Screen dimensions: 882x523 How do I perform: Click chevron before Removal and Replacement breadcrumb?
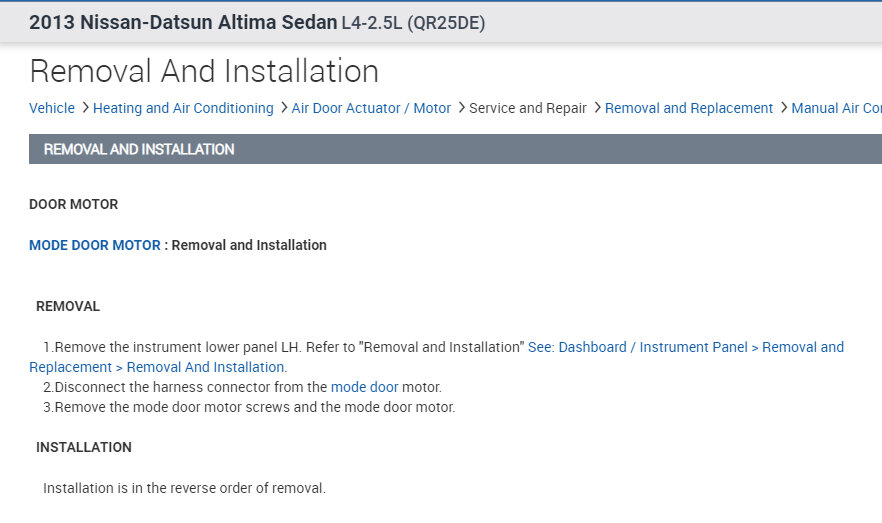point(596,108)
